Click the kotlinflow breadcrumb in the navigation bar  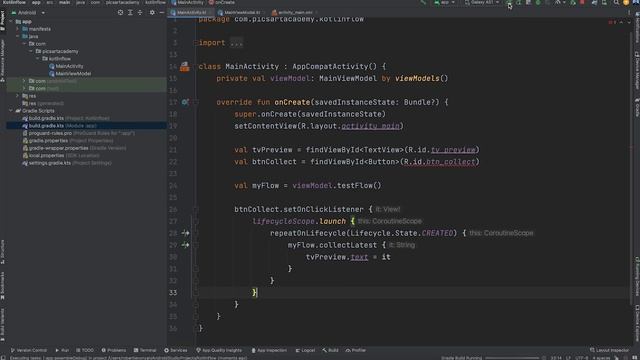pyautogui.click(x=155, y=2)
